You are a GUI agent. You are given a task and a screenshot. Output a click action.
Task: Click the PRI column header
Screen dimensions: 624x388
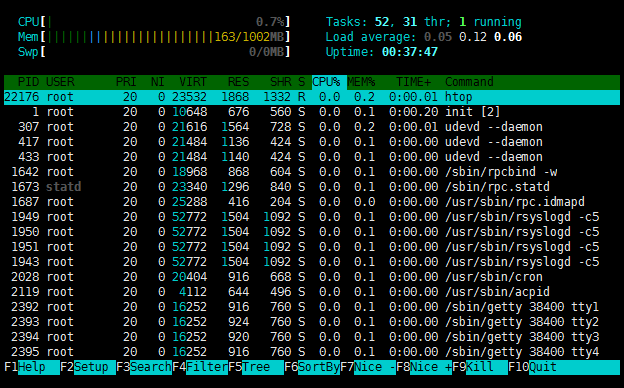pos(126,82)
